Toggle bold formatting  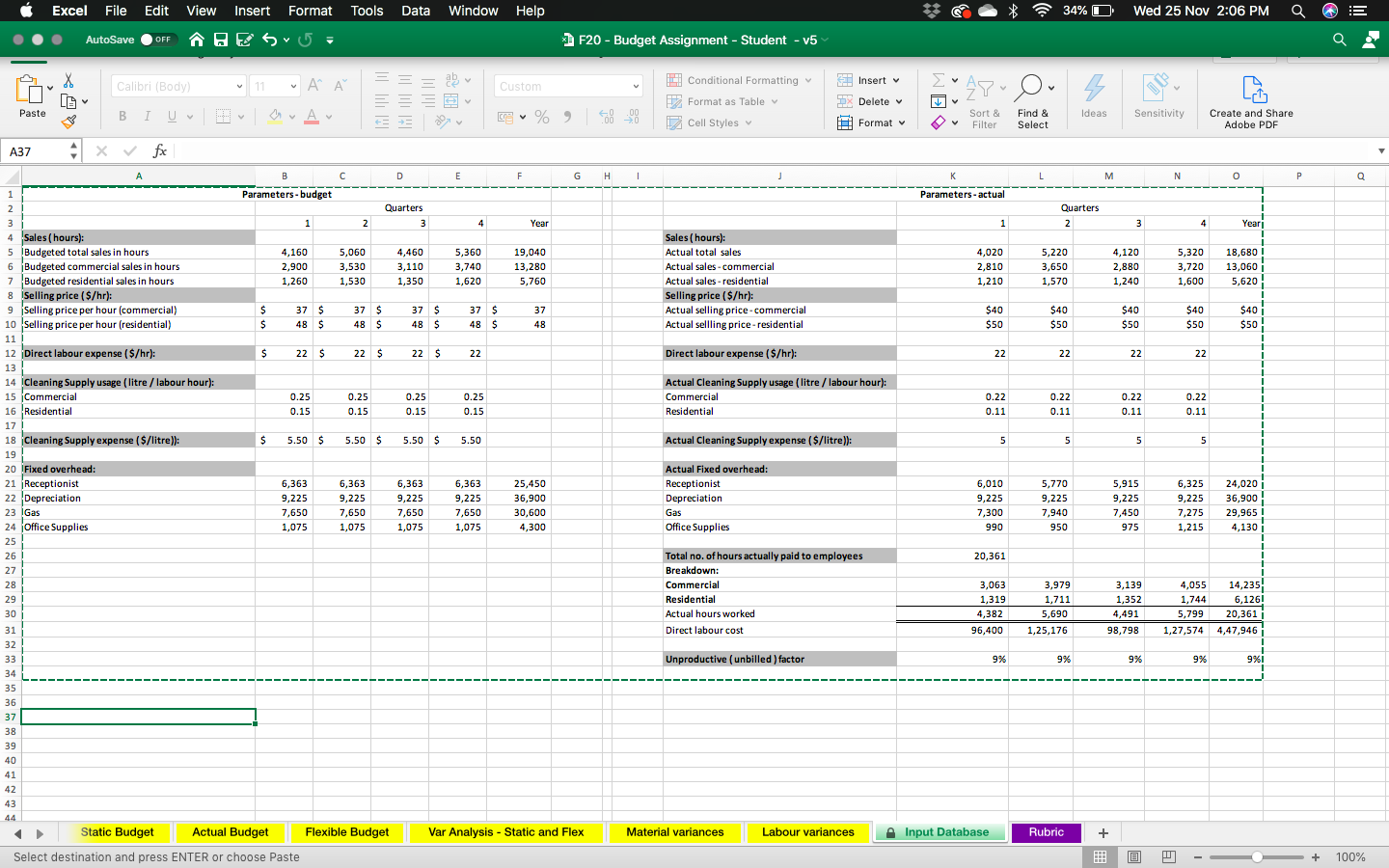[122, 116]
